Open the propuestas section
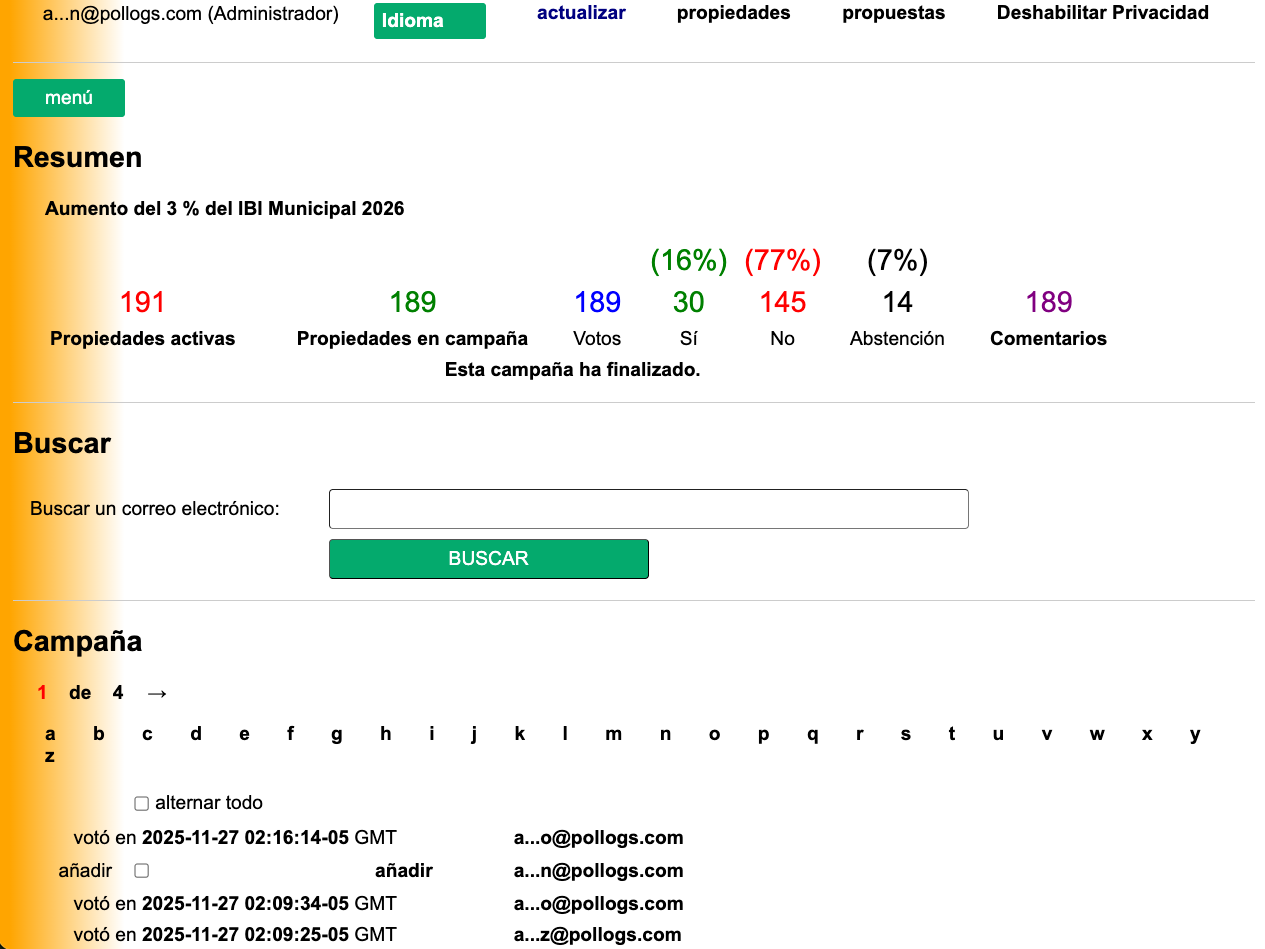This screenshot has height=949, width=1265. click(x=893, y=13)
